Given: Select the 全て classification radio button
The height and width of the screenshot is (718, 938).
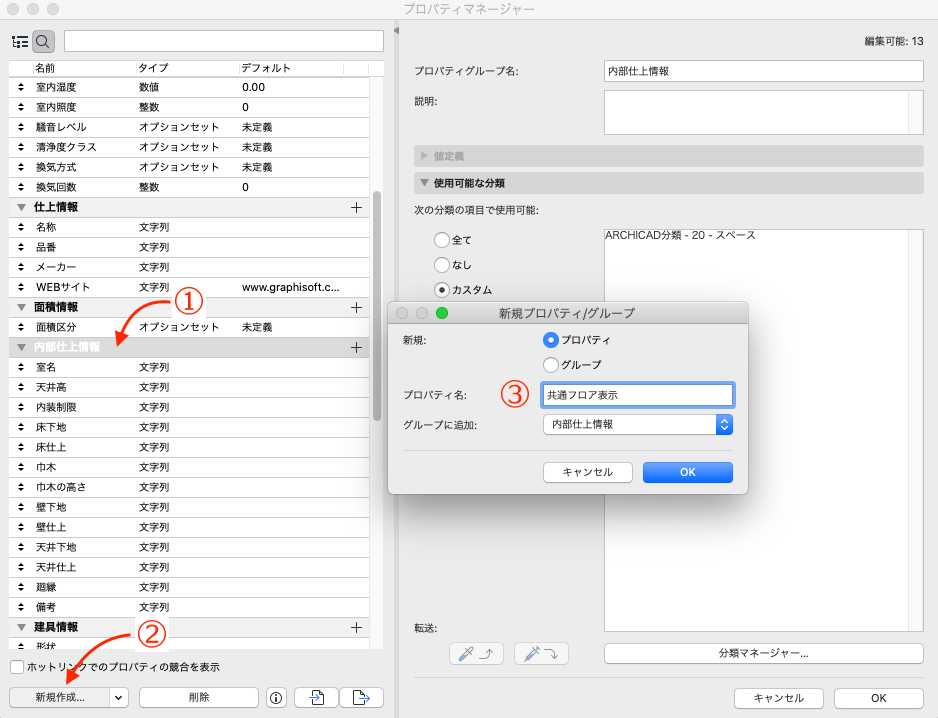Looking at the screenshot, I should tap(441, 240).
